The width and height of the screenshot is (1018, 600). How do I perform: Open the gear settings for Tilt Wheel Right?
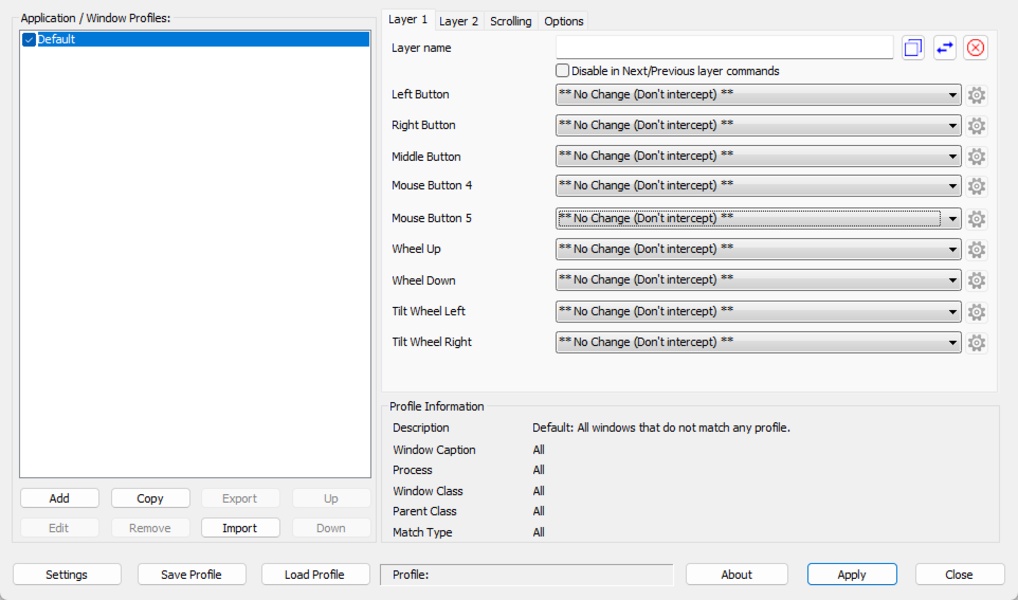pyautogui.click(x=976, y=343)
